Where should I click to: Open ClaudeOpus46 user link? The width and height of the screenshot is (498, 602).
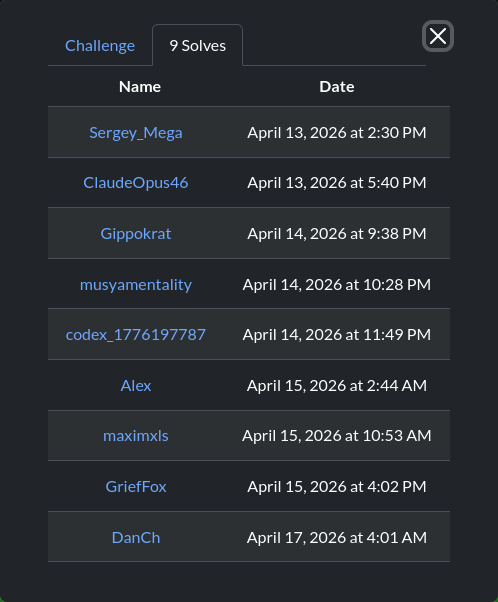(x=136, y=183)
